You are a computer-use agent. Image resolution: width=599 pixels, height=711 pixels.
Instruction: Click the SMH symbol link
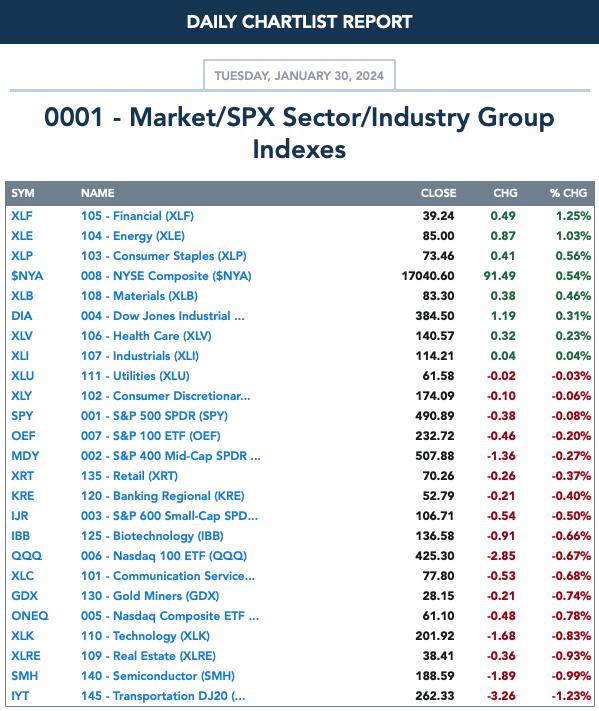(24, 676)
